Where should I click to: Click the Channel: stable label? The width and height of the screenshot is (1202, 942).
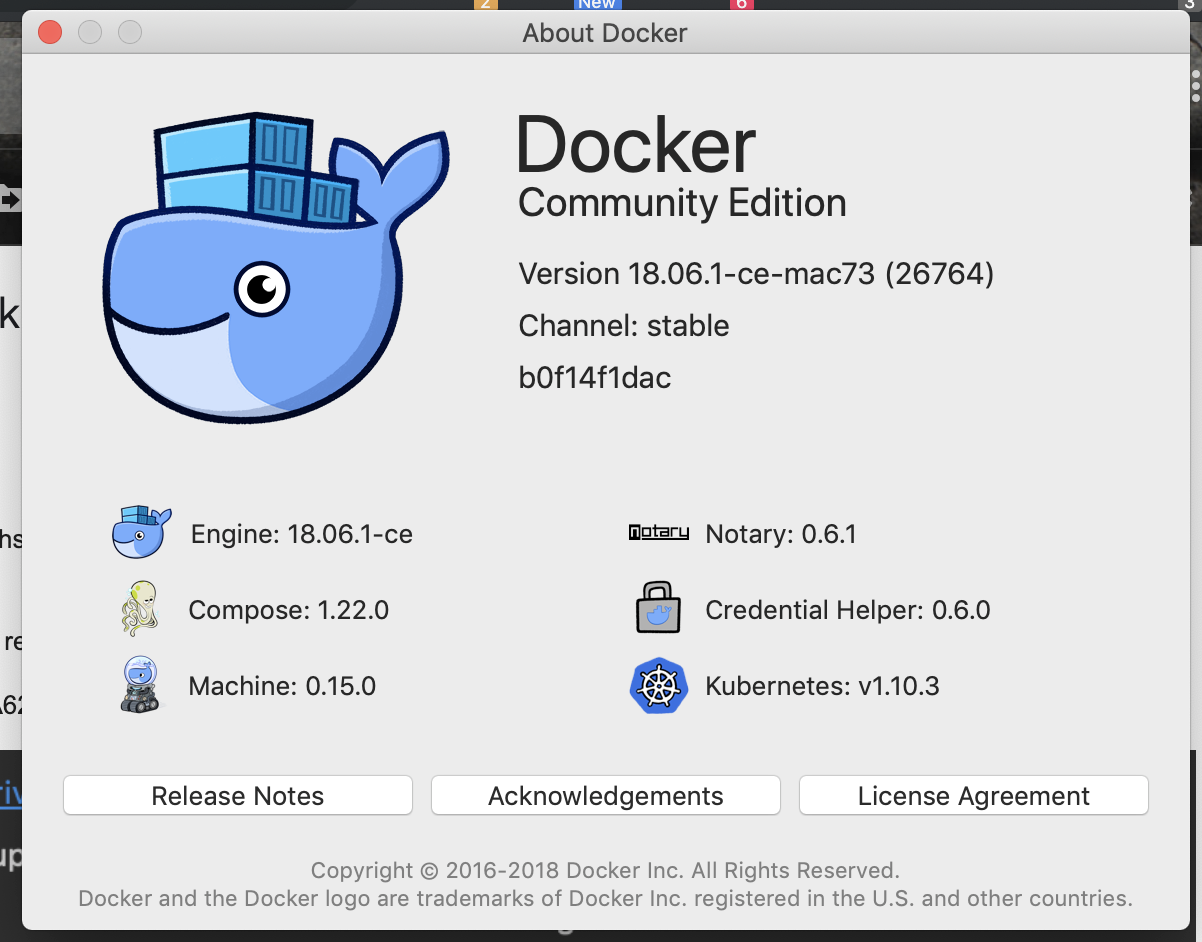[623, 325]
